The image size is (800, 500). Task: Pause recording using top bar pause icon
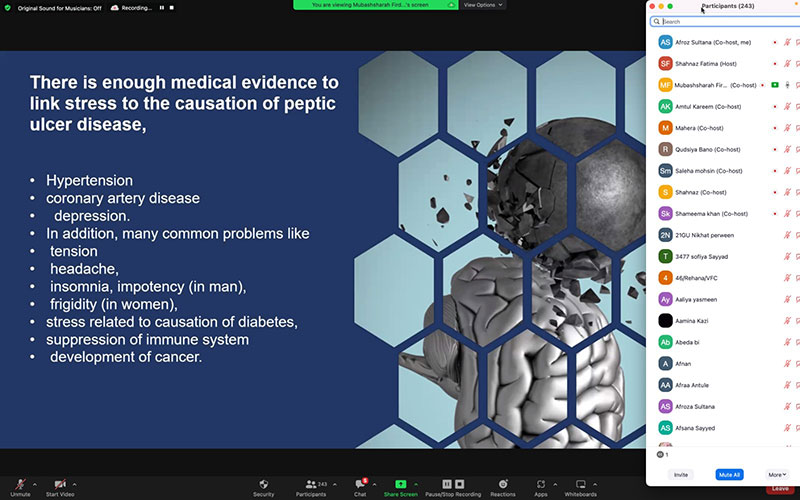(x=162, y=8)
